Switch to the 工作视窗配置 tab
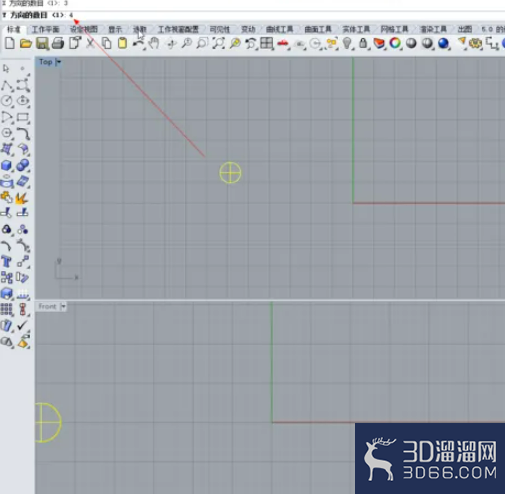Viewport: 505px width, 494px height. point(178,29)
